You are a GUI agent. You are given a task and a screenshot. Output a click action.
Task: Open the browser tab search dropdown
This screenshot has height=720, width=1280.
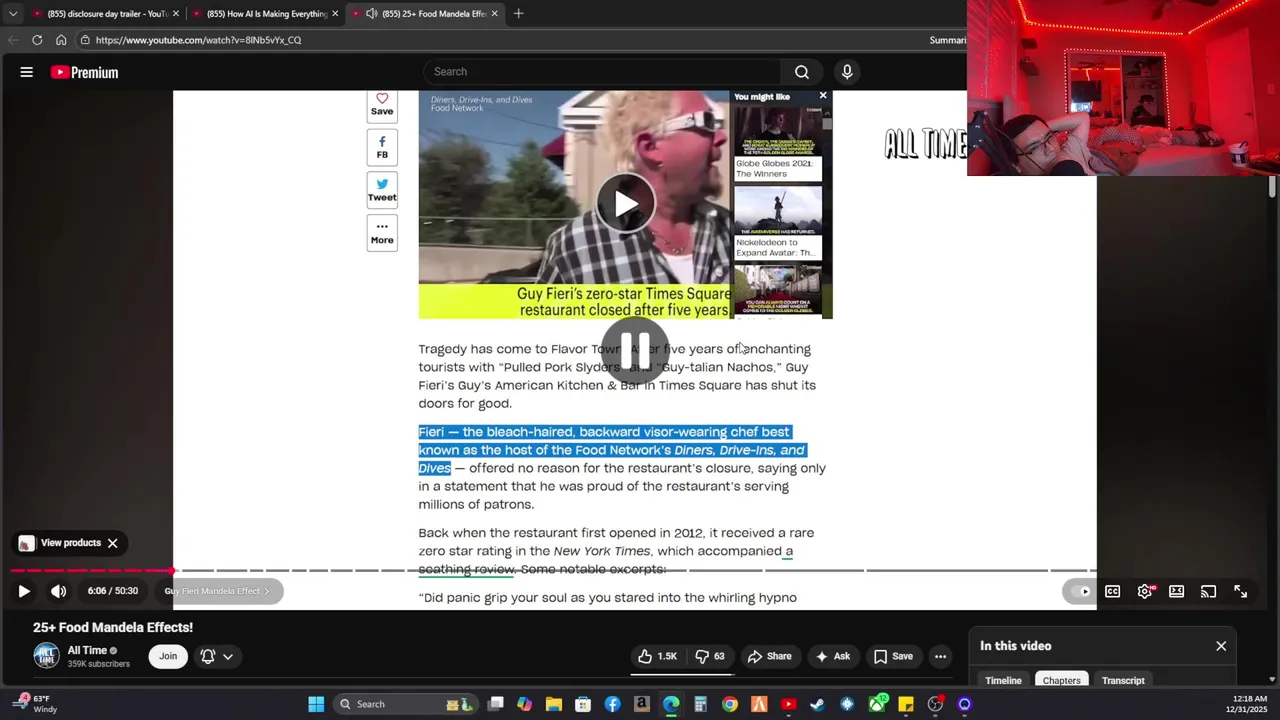point(13,13)
